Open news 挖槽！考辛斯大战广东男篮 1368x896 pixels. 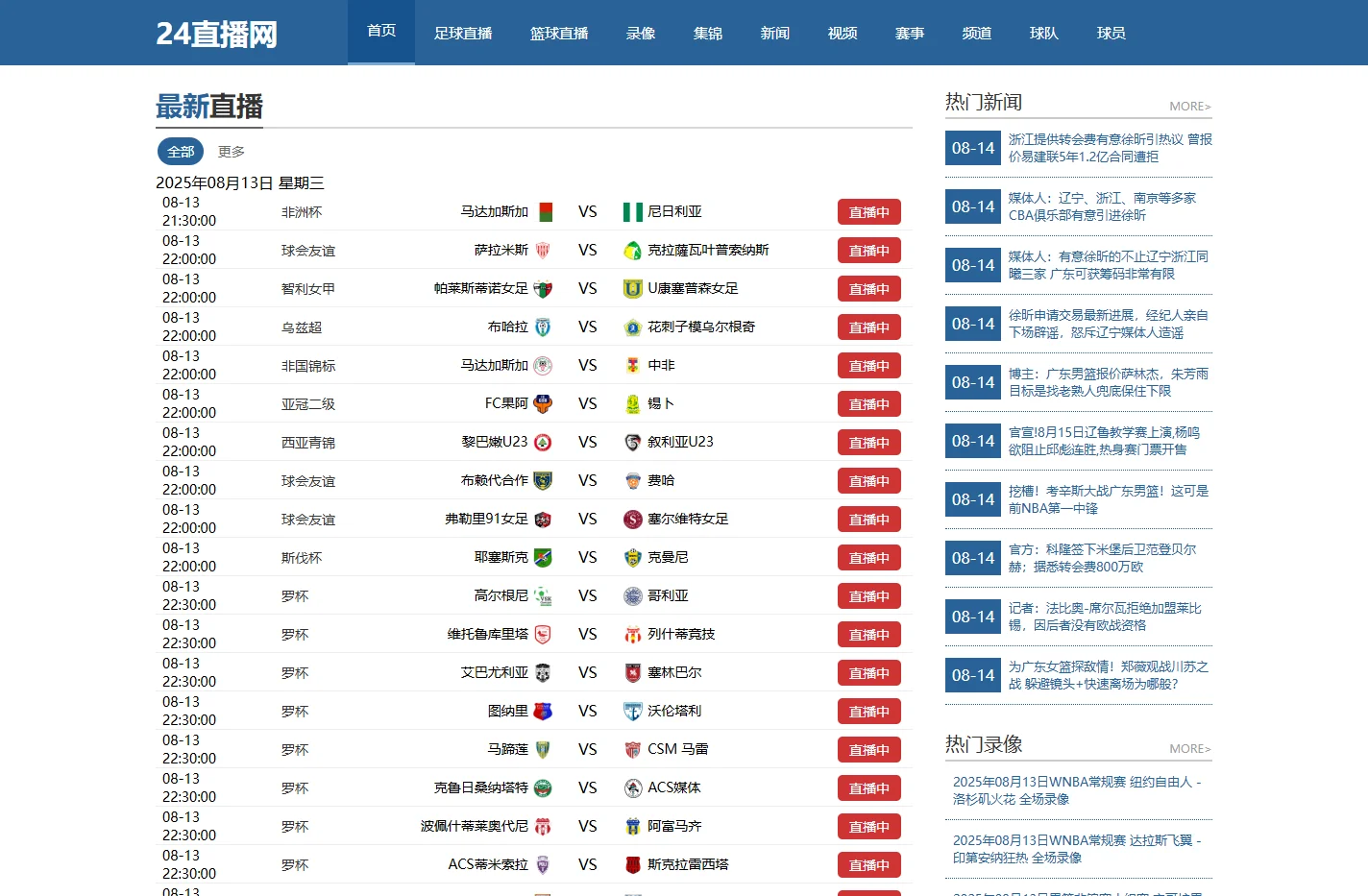point(1109,499)
